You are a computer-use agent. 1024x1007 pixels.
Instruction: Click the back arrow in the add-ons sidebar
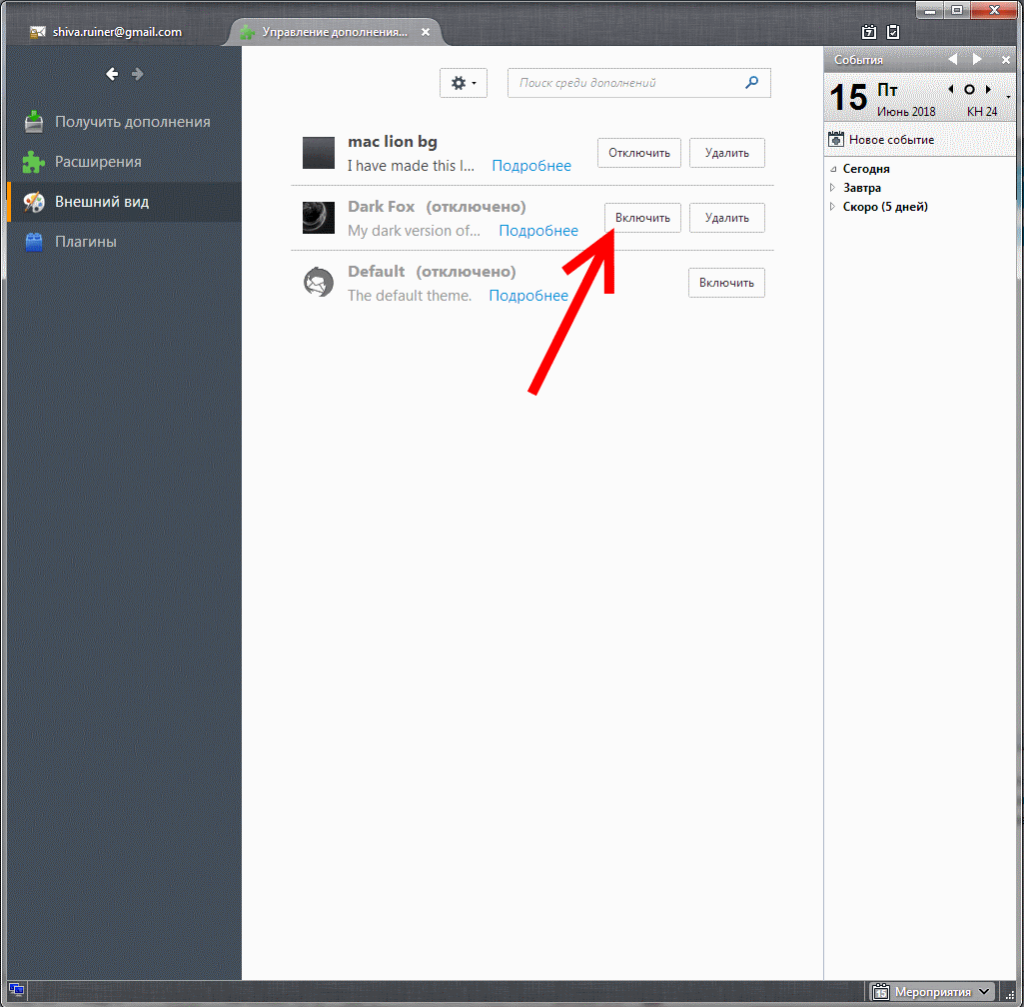112,74
